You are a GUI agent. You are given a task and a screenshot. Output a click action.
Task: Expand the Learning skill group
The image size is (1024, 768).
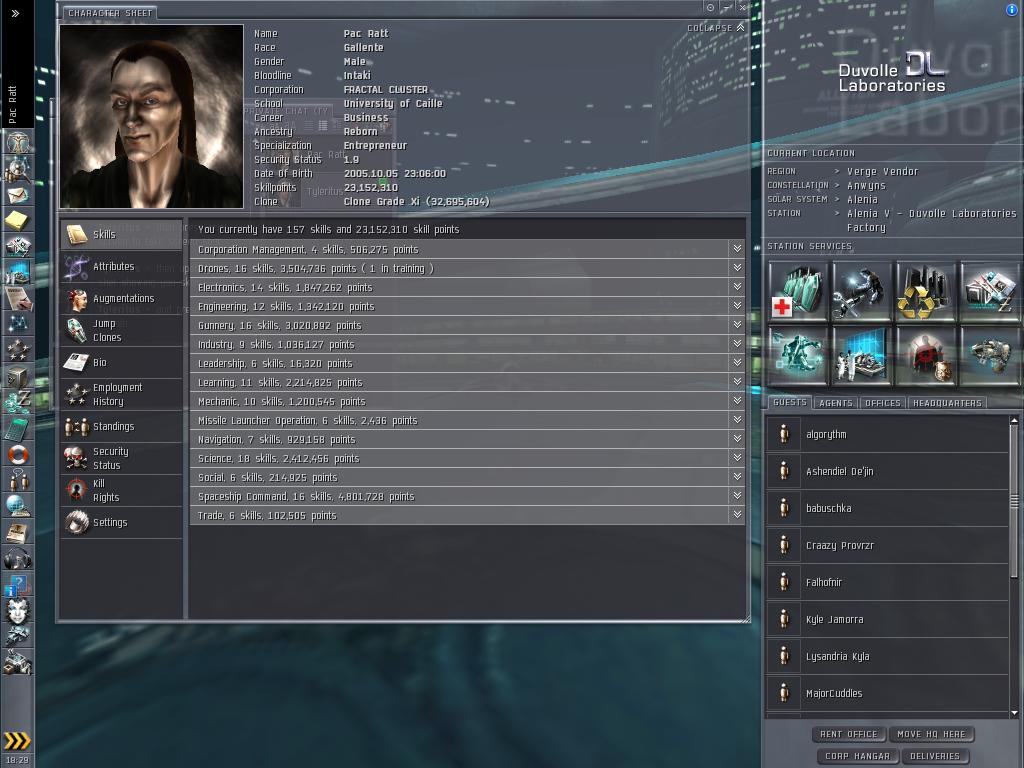[737, 381]
